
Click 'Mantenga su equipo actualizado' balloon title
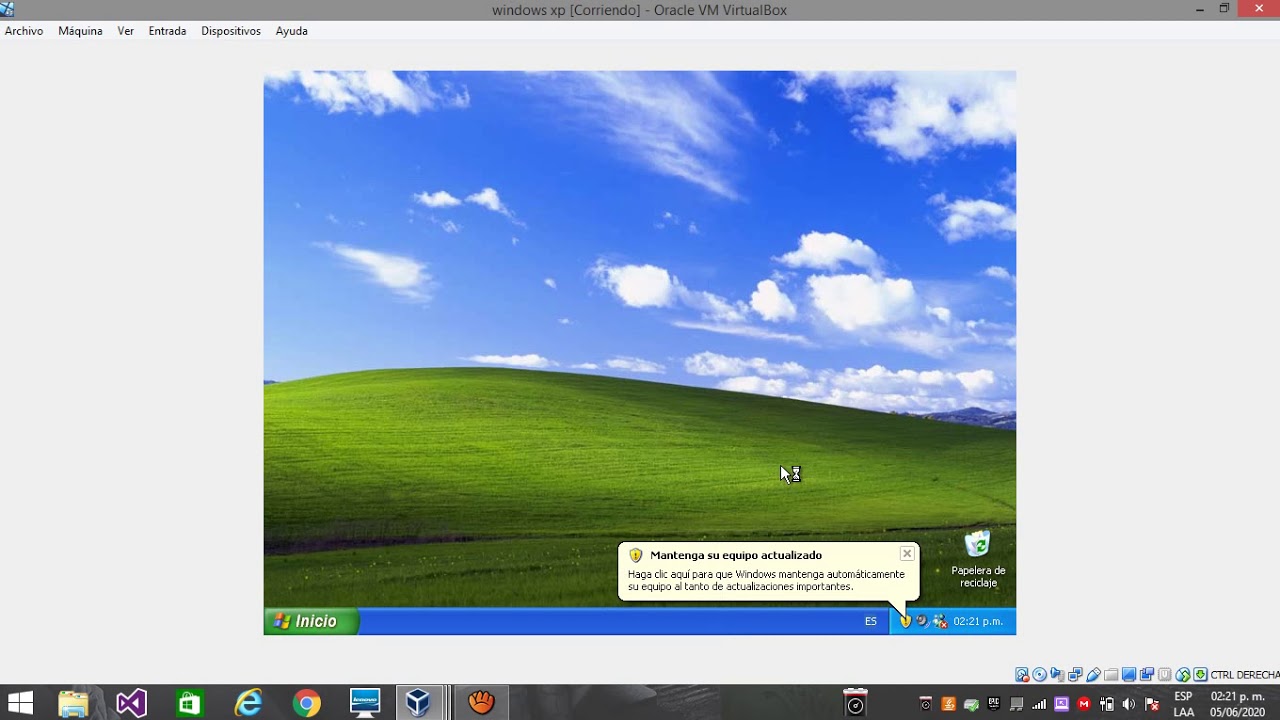point(736,555)
